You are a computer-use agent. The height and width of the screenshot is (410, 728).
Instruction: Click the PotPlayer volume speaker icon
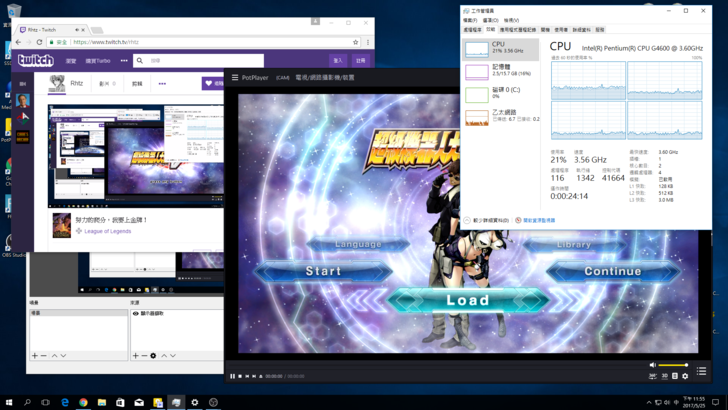(x=653, y=365)
